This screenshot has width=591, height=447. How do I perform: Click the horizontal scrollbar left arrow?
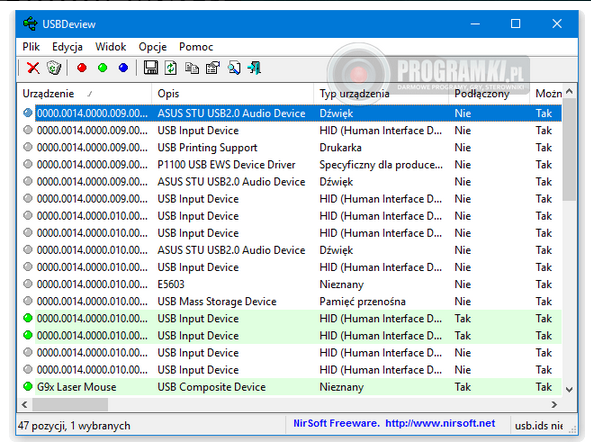point(24,404)
